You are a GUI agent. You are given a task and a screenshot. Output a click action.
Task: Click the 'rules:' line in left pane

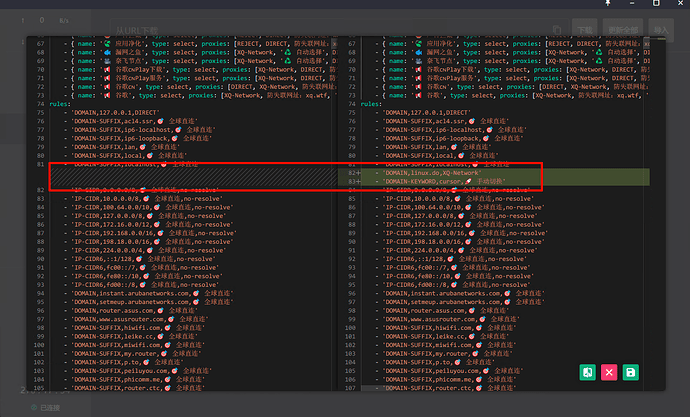pyautogui.click(x=60, y=104)
